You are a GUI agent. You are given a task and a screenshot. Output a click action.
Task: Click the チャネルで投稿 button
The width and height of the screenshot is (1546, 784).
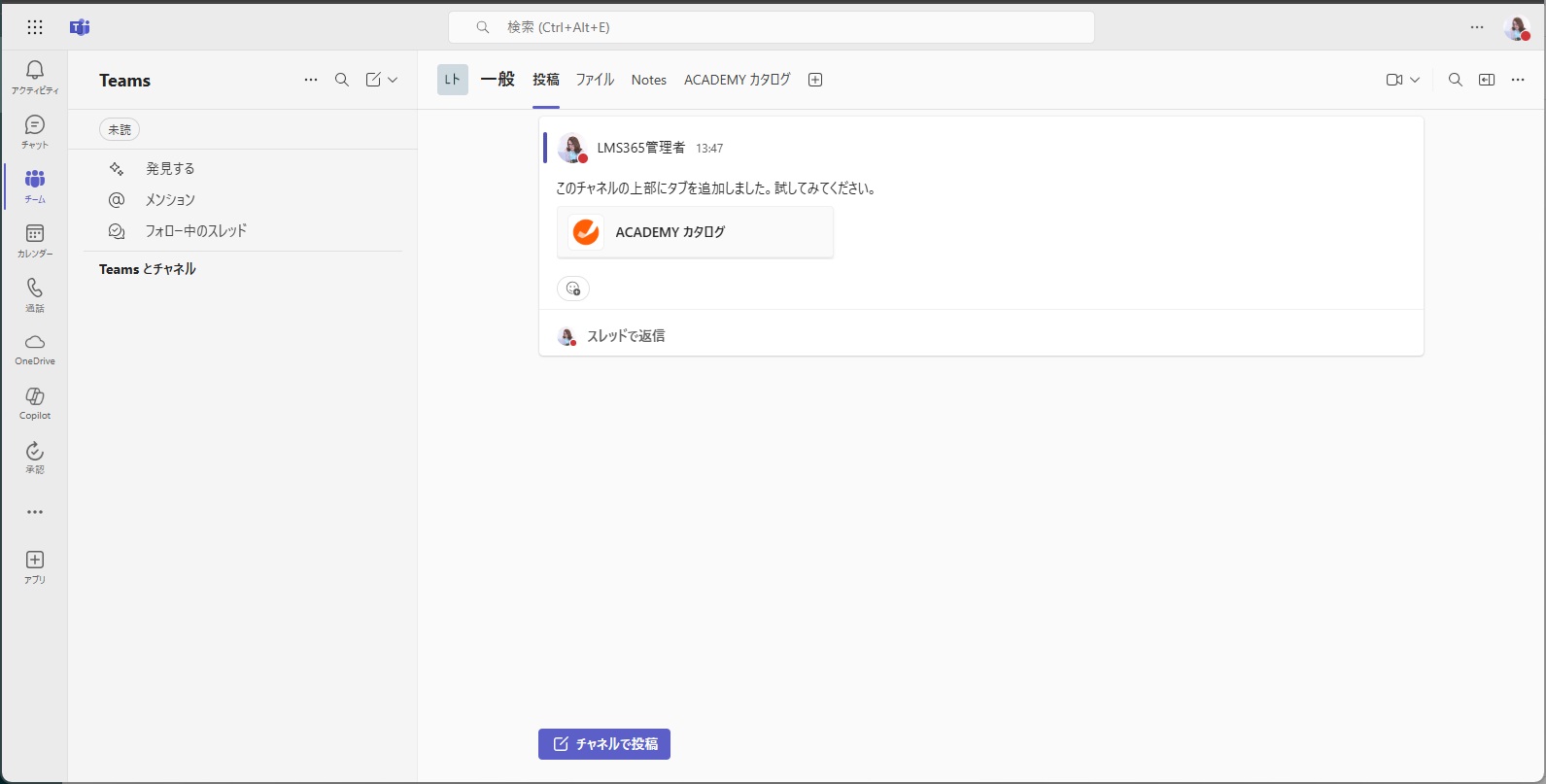point(604,744)
